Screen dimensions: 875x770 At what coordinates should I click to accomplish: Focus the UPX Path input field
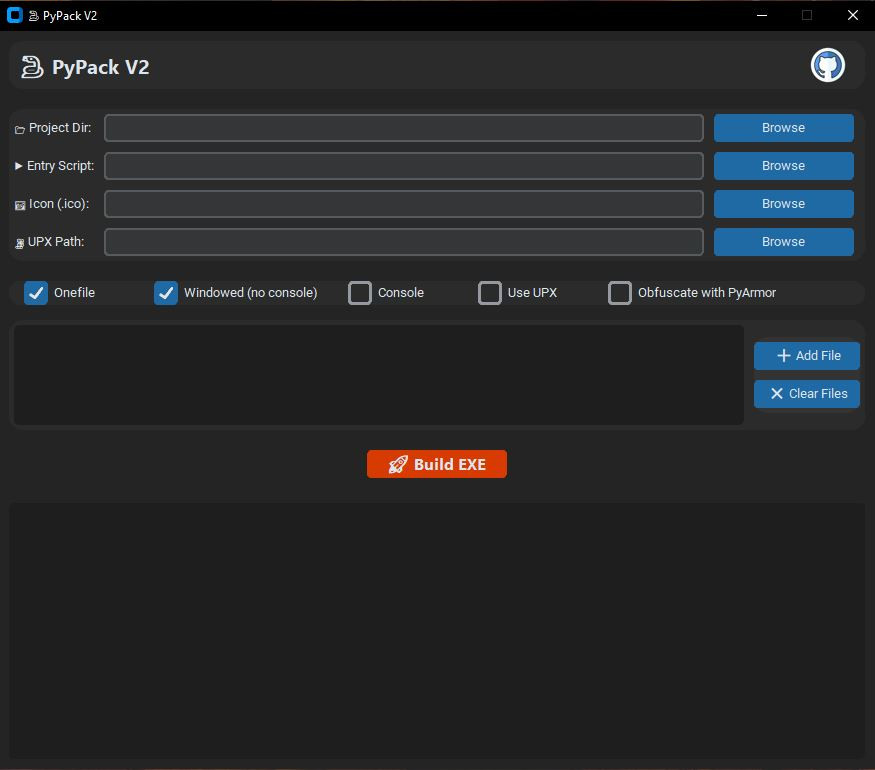403,242
